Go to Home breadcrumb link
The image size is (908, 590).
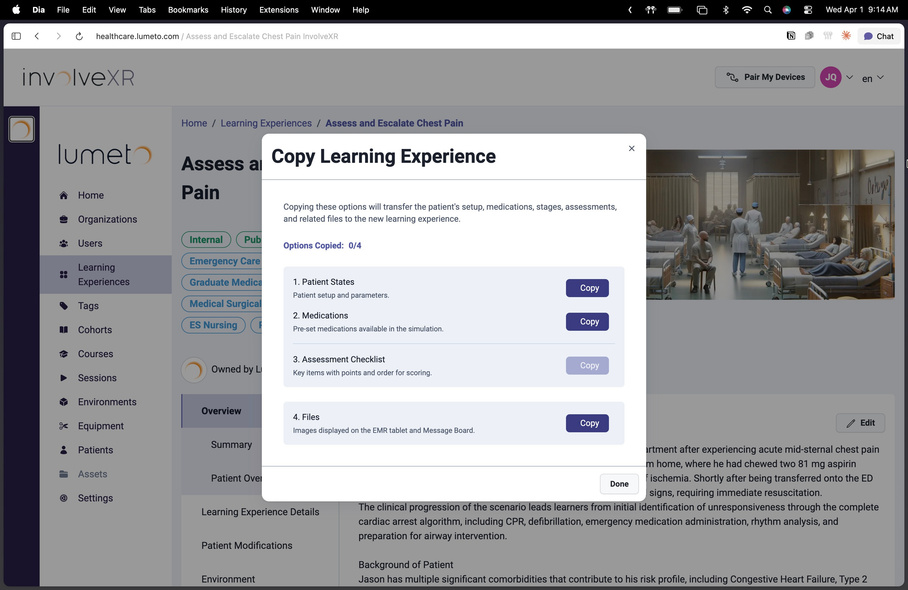click(194, 123)
